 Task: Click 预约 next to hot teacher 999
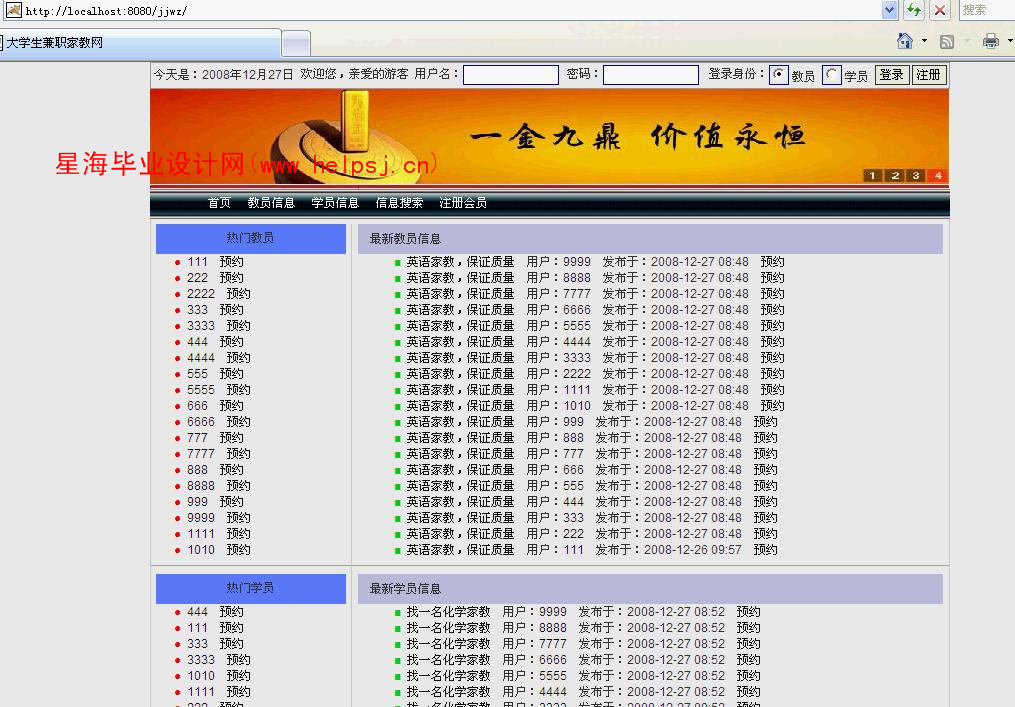click(x=231, y=502)
